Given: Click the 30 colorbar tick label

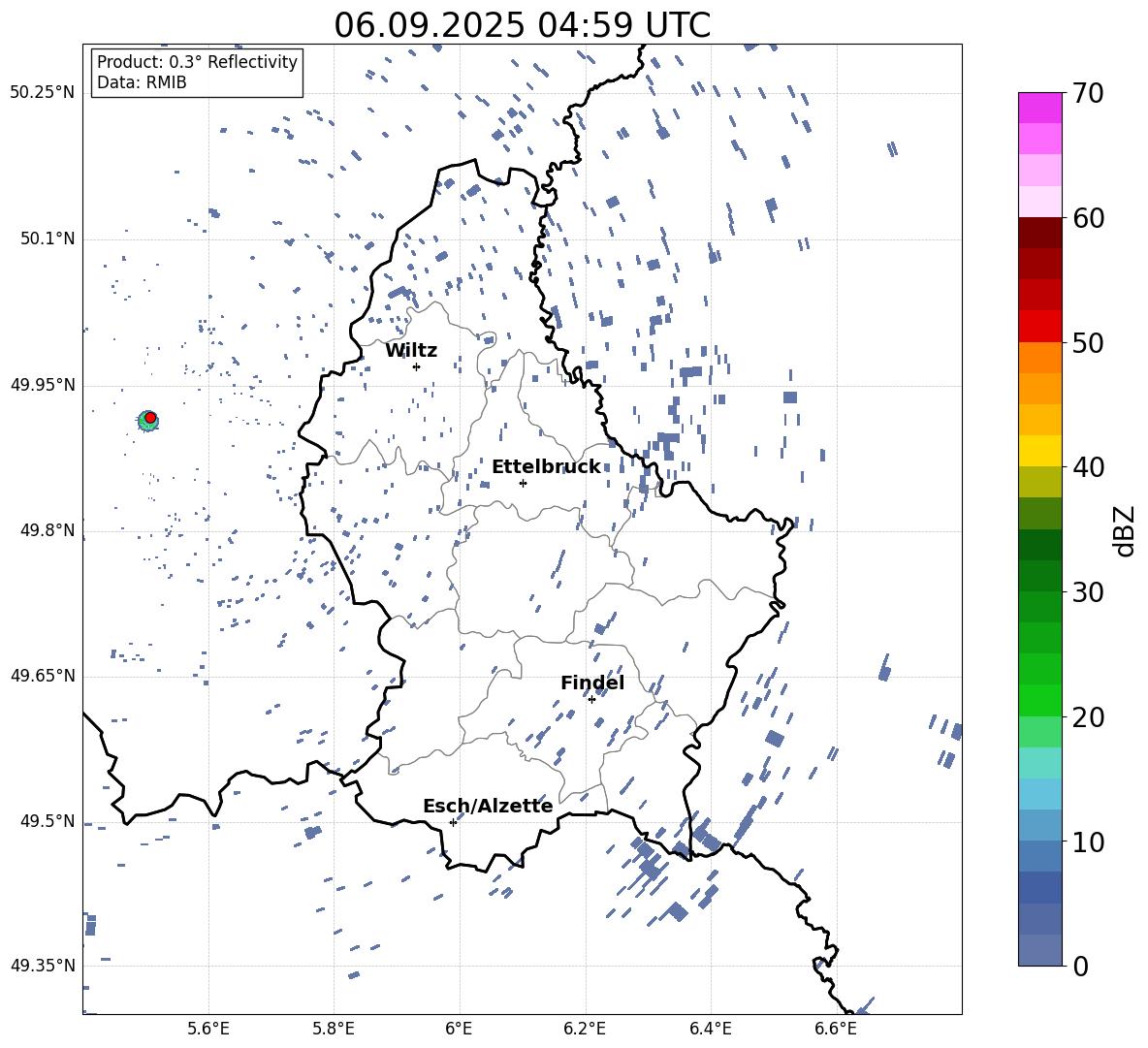Looking at the screenshot, I should tap(1088, 592).
